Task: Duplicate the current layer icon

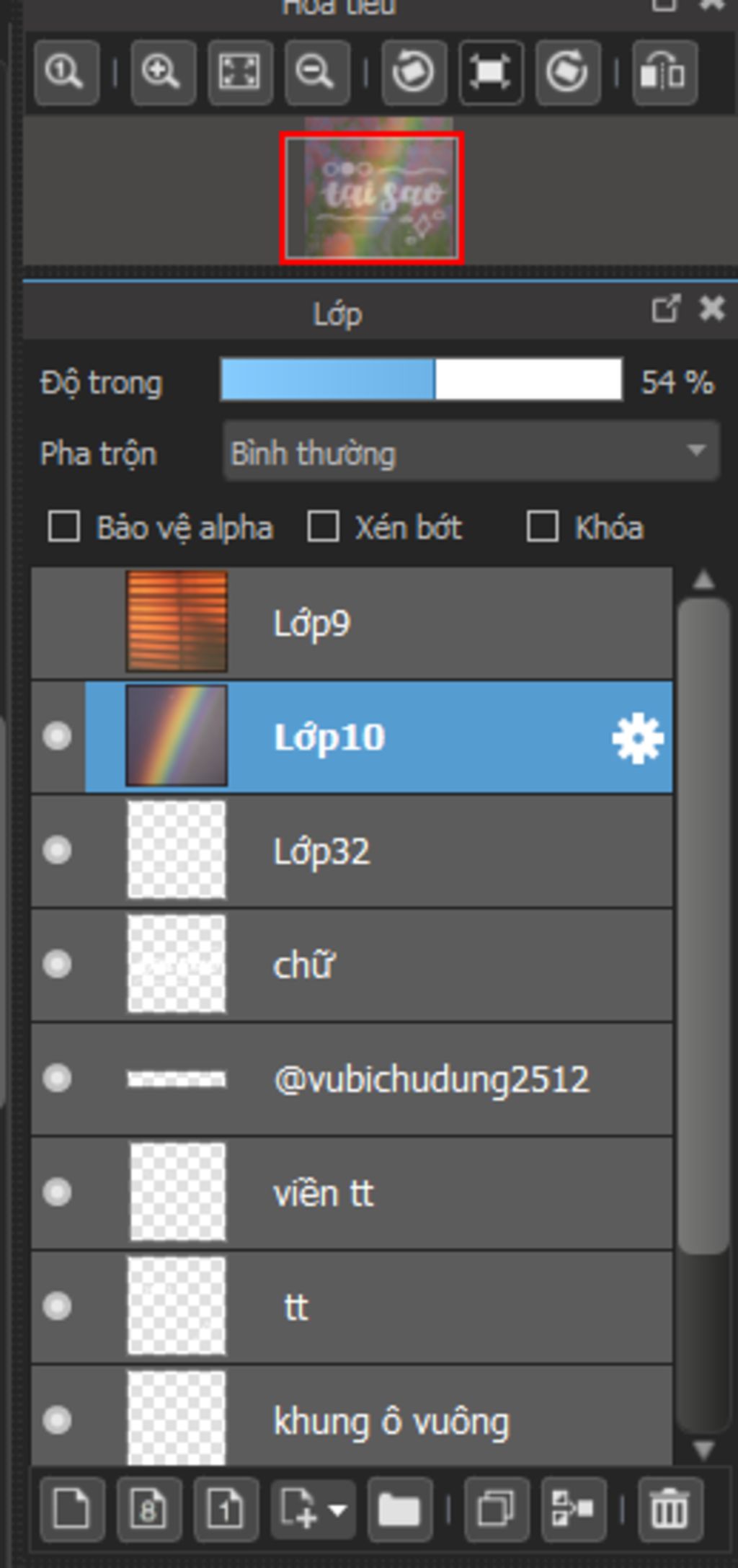Action: [x=497, y=1508]
